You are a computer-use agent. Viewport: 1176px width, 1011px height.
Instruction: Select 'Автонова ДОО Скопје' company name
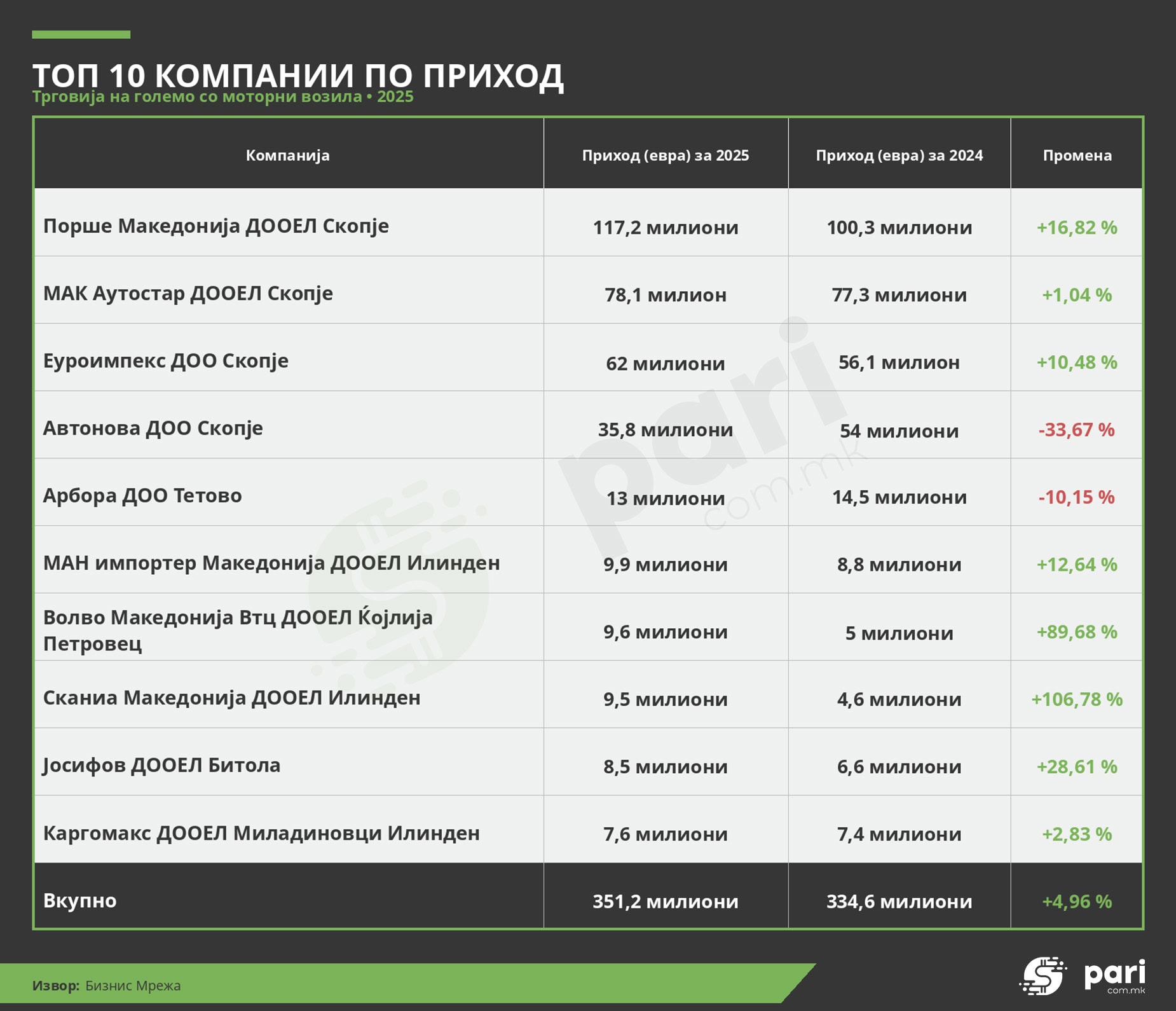click(x=153, y=429)
